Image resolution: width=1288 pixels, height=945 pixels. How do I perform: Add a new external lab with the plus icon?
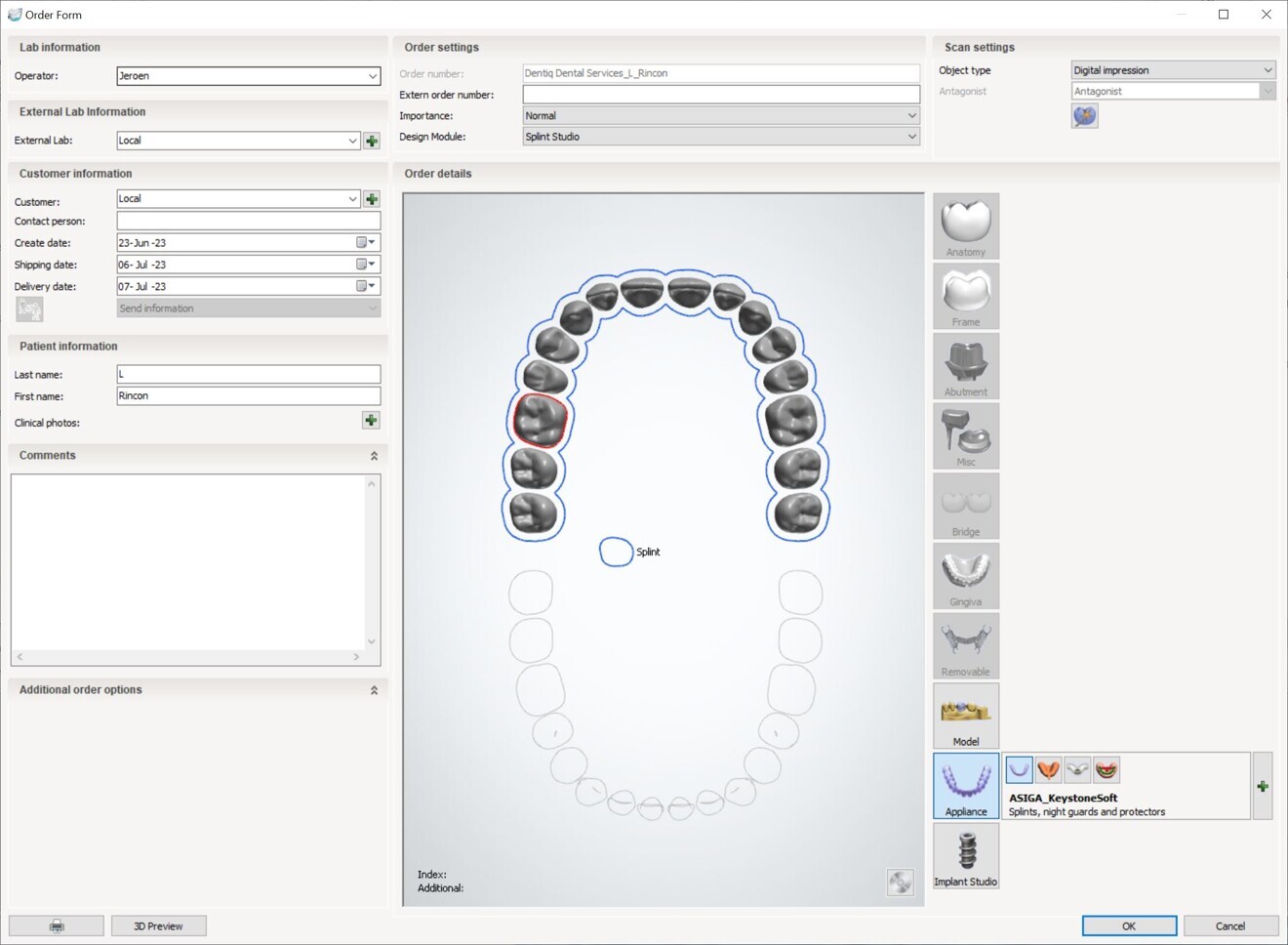pos(371,140)
